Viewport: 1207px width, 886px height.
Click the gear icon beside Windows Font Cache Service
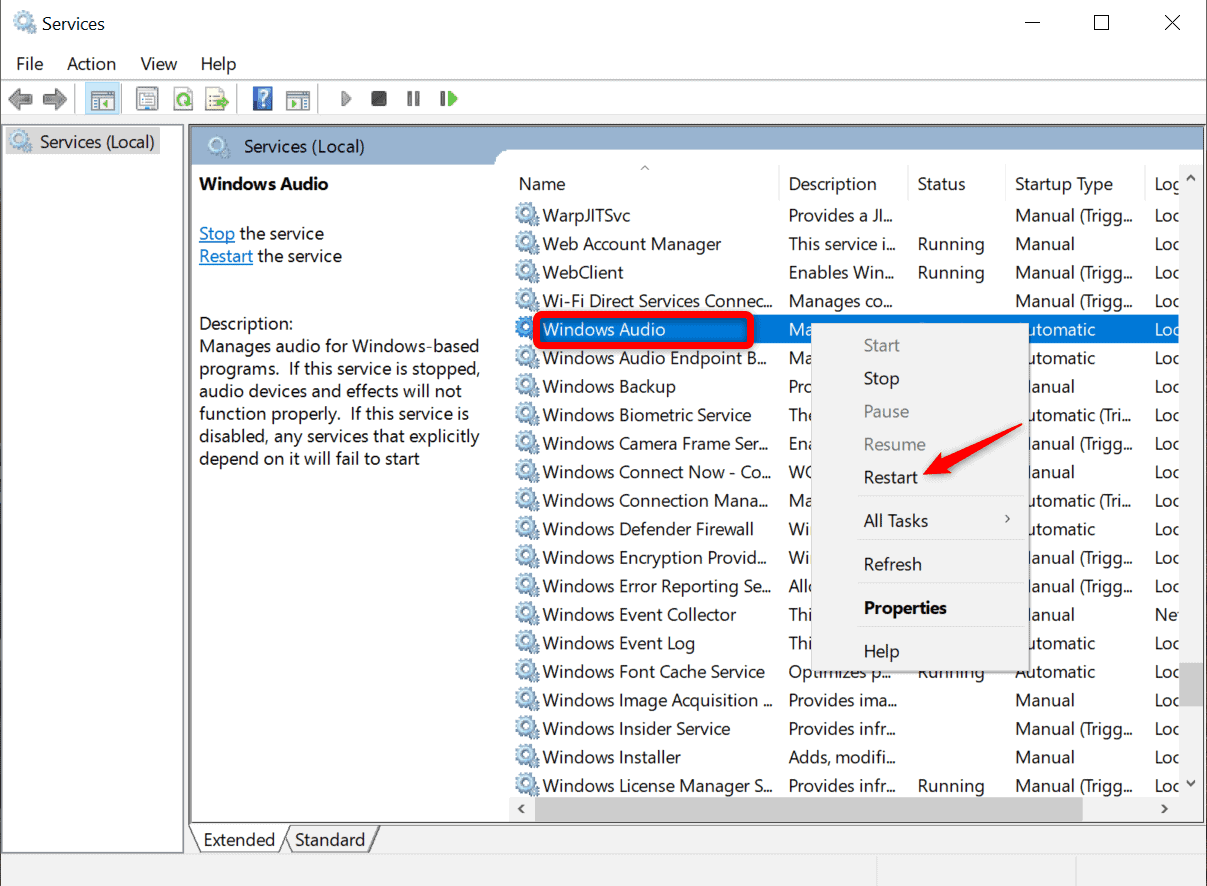click(x=527, y=672)
